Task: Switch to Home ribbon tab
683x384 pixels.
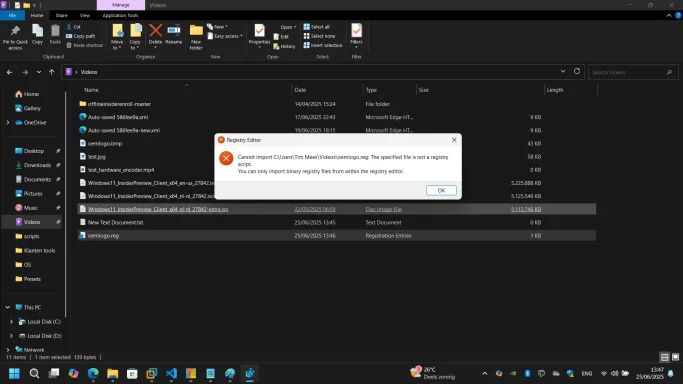Action: point(37,15)
